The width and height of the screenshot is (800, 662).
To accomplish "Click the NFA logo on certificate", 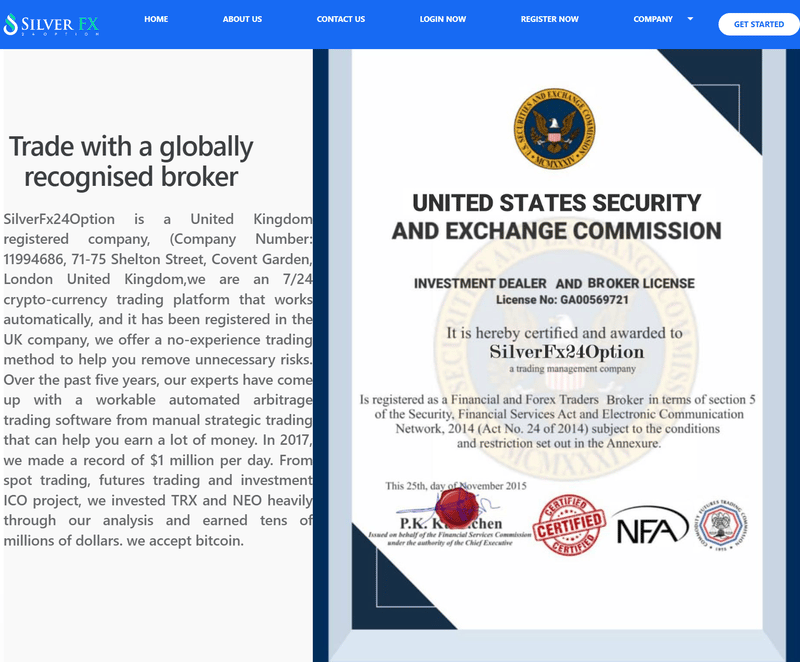I will [x=649, y=526].
